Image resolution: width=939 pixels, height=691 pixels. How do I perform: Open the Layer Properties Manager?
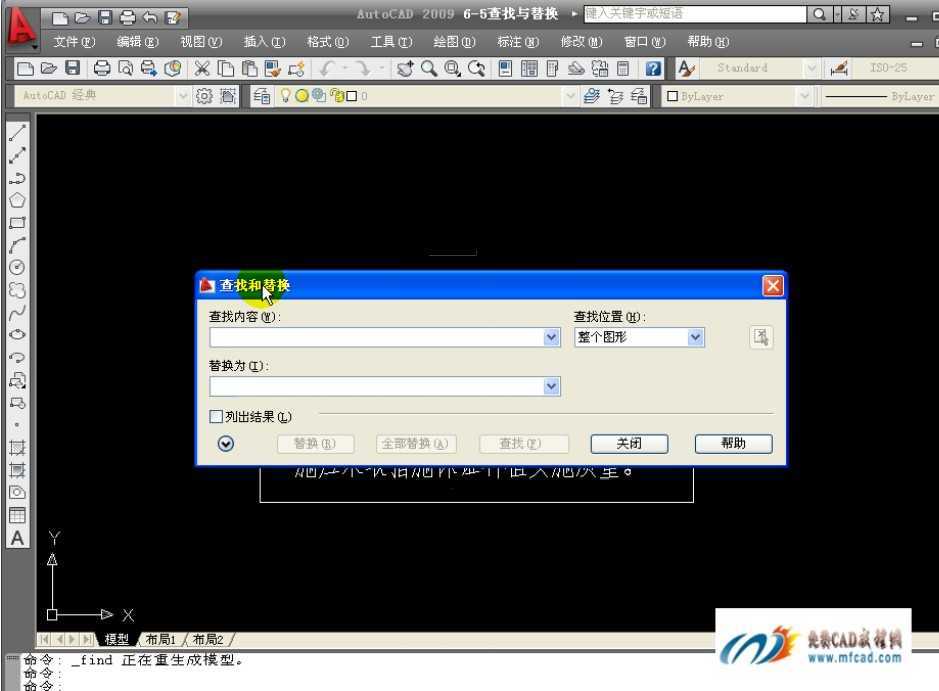pyautogui.click(x=262, y=96)
